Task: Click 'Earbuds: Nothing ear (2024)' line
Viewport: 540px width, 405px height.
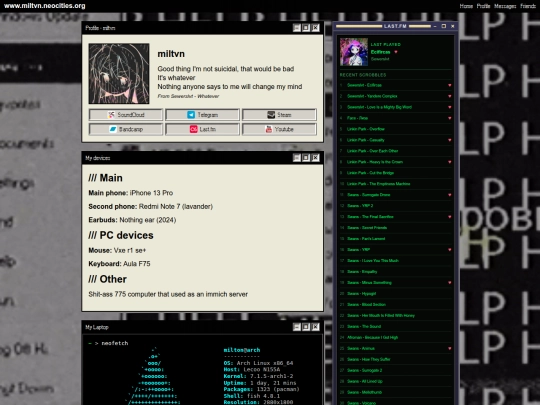Action: [x=132, y=220]
